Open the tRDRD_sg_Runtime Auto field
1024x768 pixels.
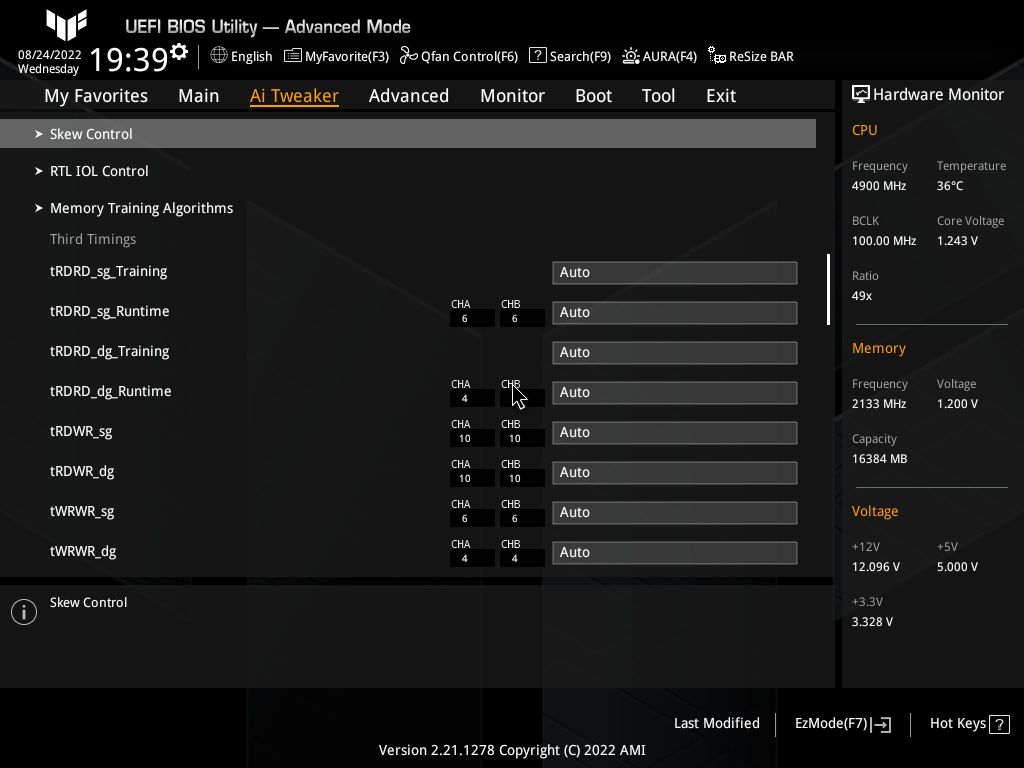pos(675,312)
